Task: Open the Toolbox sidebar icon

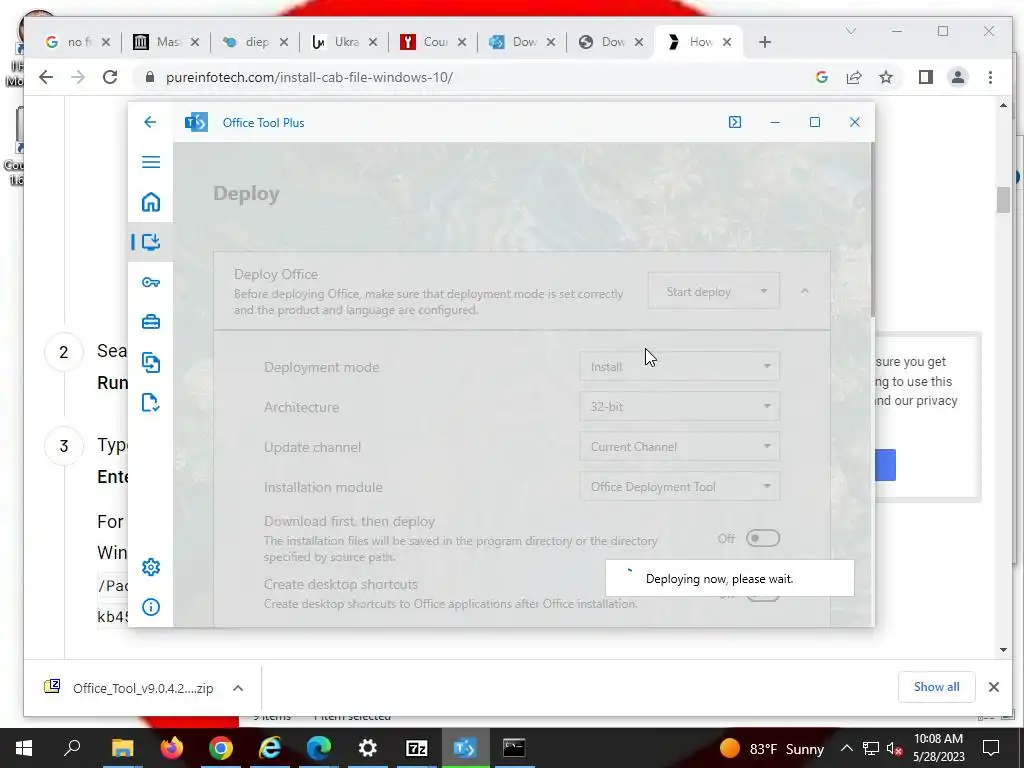Action: [x=151, y=322]
